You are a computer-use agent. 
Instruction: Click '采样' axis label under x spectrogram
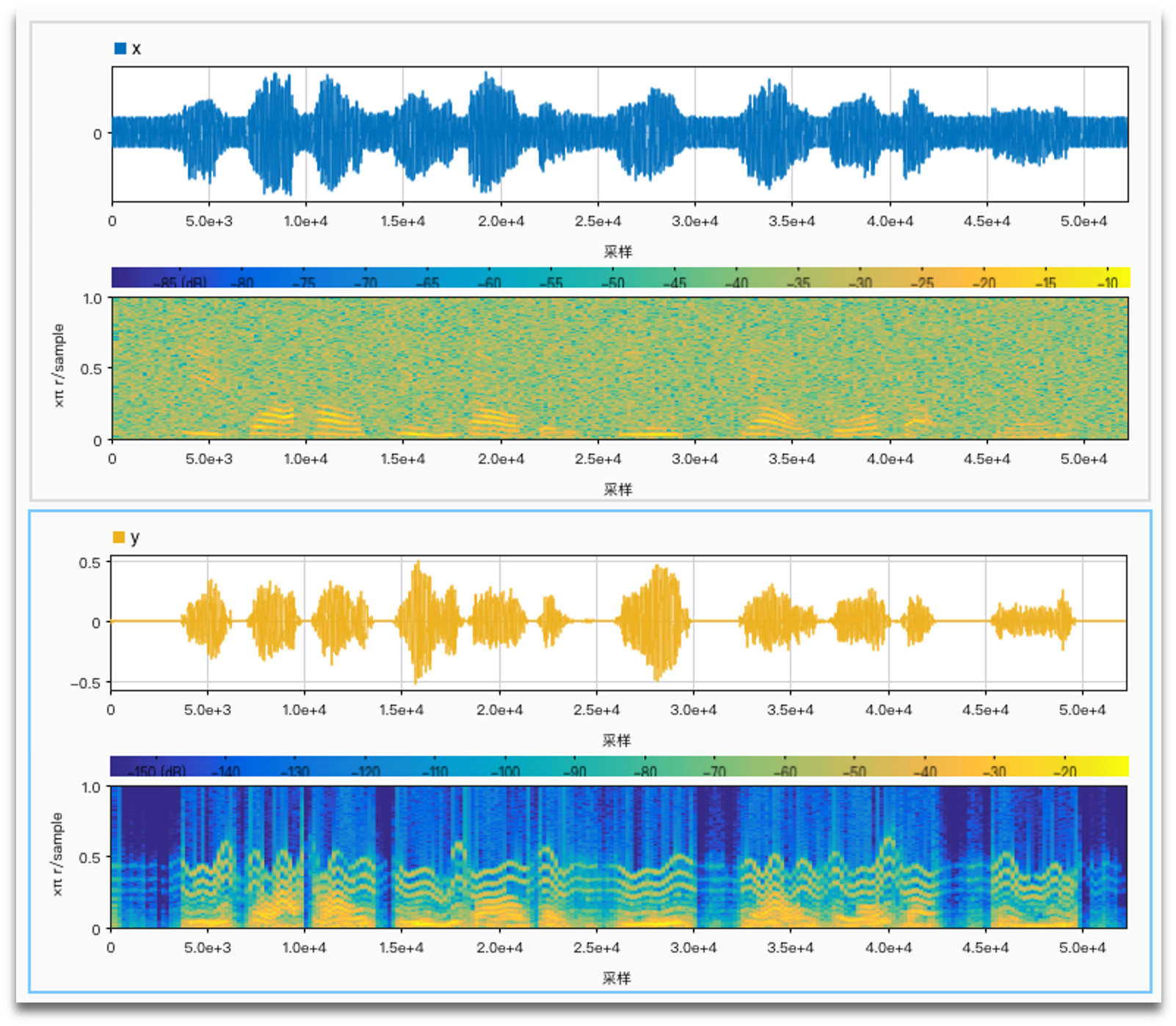coord(618,490)
